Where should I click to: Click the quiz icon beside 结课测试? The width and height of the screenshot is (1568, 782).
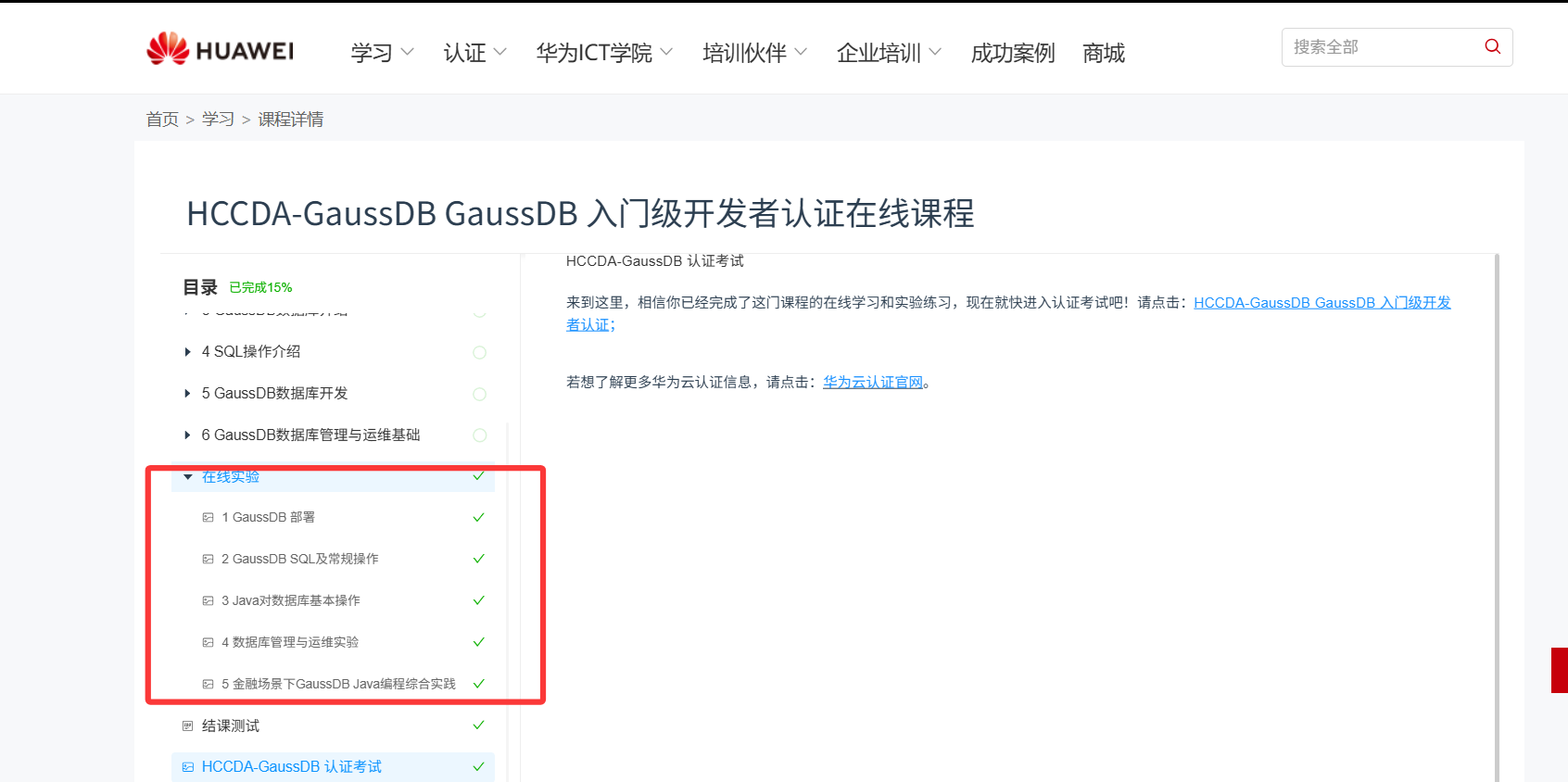[x=188, y=726]
